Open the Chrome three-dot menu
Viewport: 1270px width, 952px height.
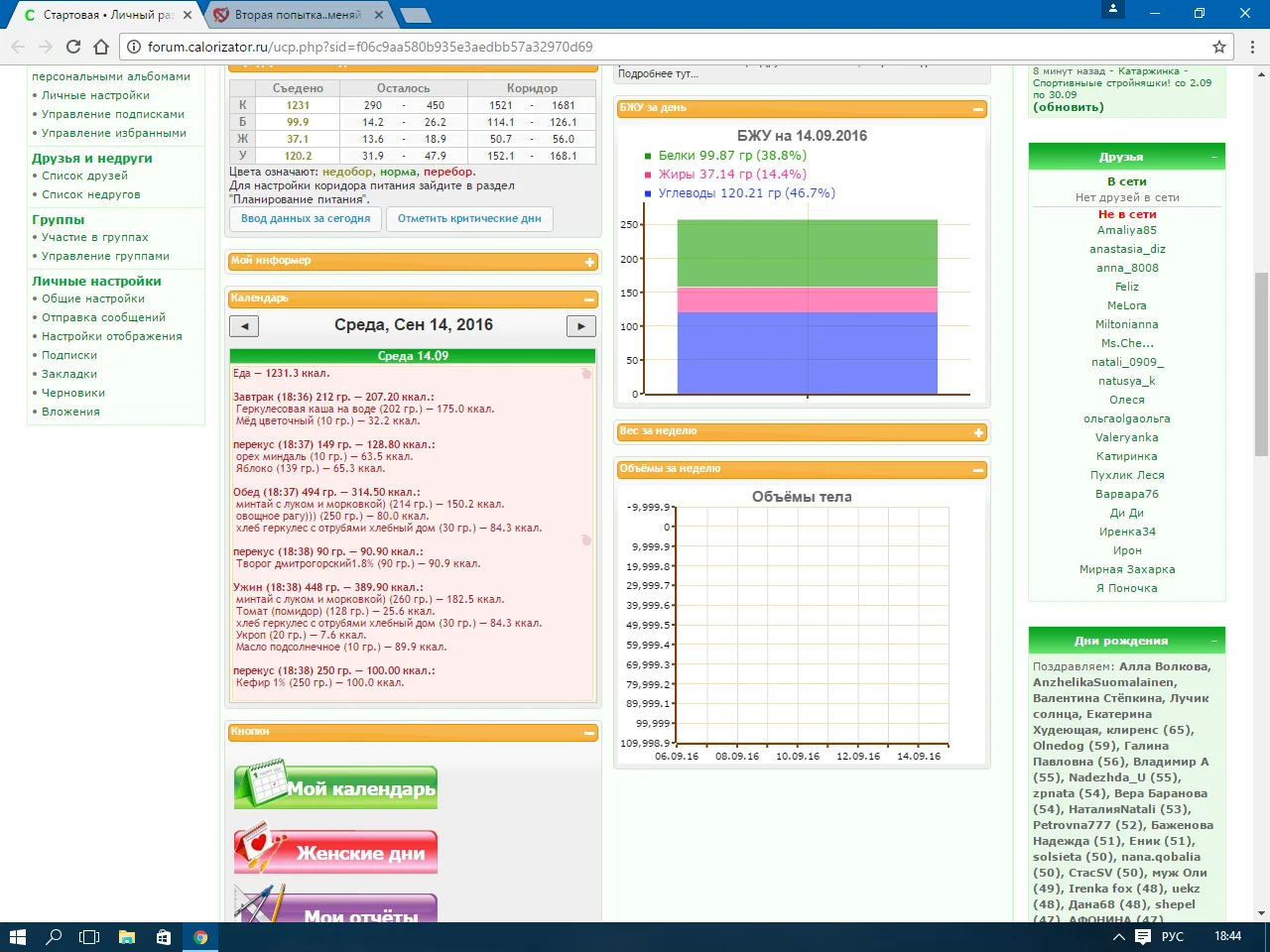coord(1253,47)
